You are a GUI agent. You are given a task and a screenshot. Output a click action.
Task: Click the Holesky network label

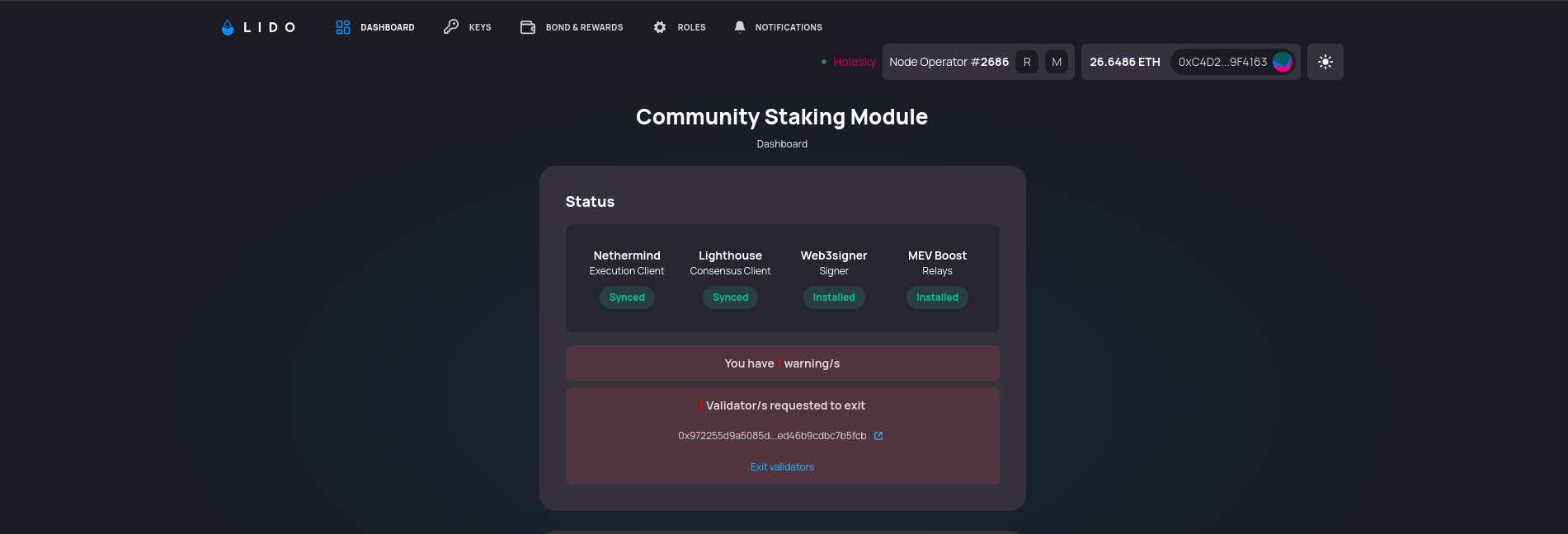pos(855,62)
